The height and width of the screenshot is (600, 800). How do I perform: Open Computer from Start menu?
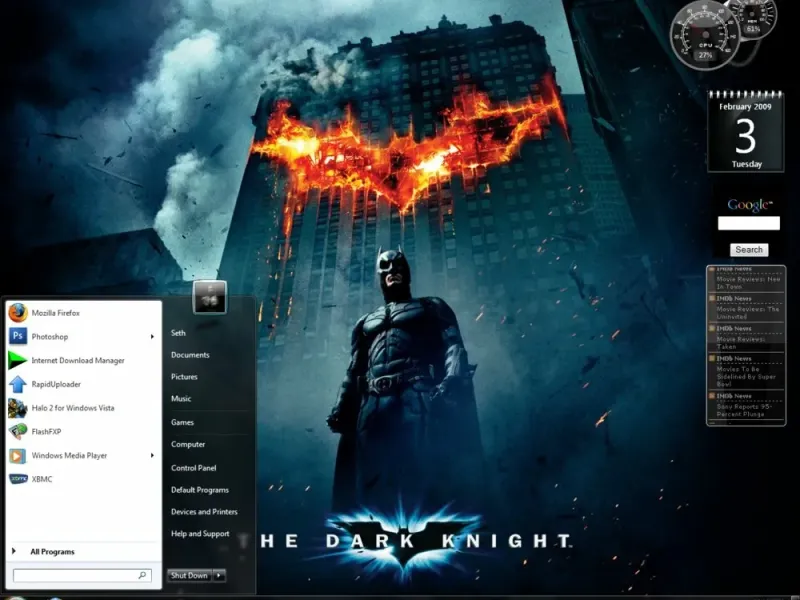click(188, 444)
